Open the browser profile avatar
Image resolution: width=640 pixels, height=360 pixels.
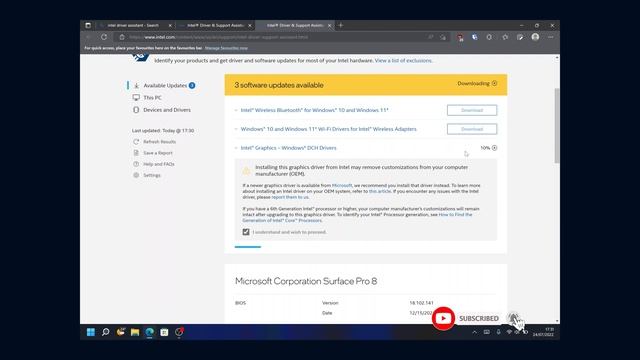[x=535, y=37]
